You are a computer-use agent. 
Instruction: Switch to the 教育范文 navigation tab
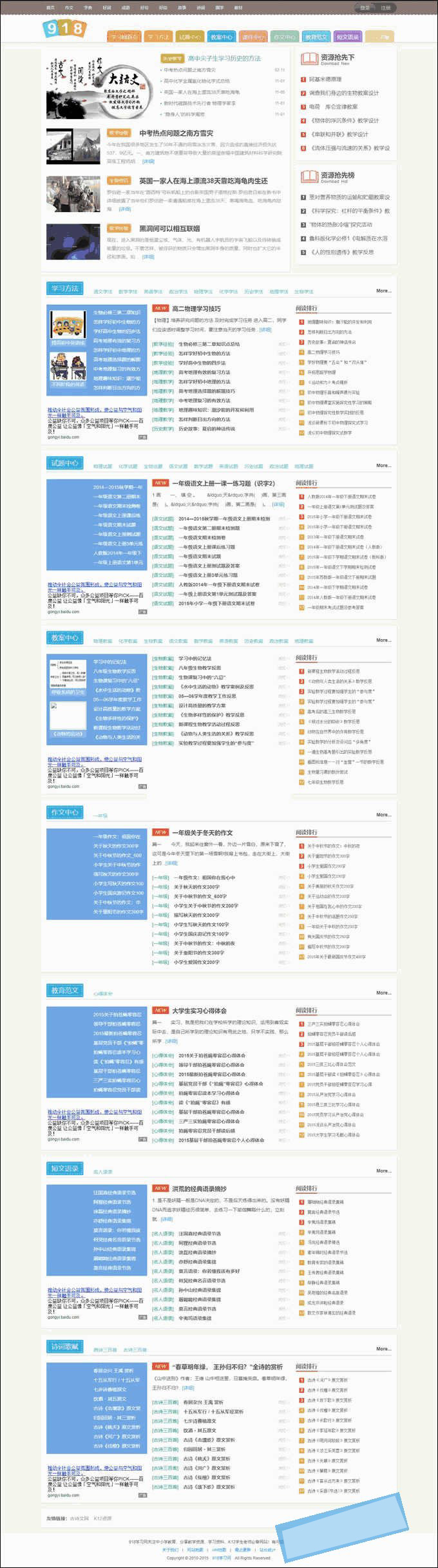coord(316,37)
